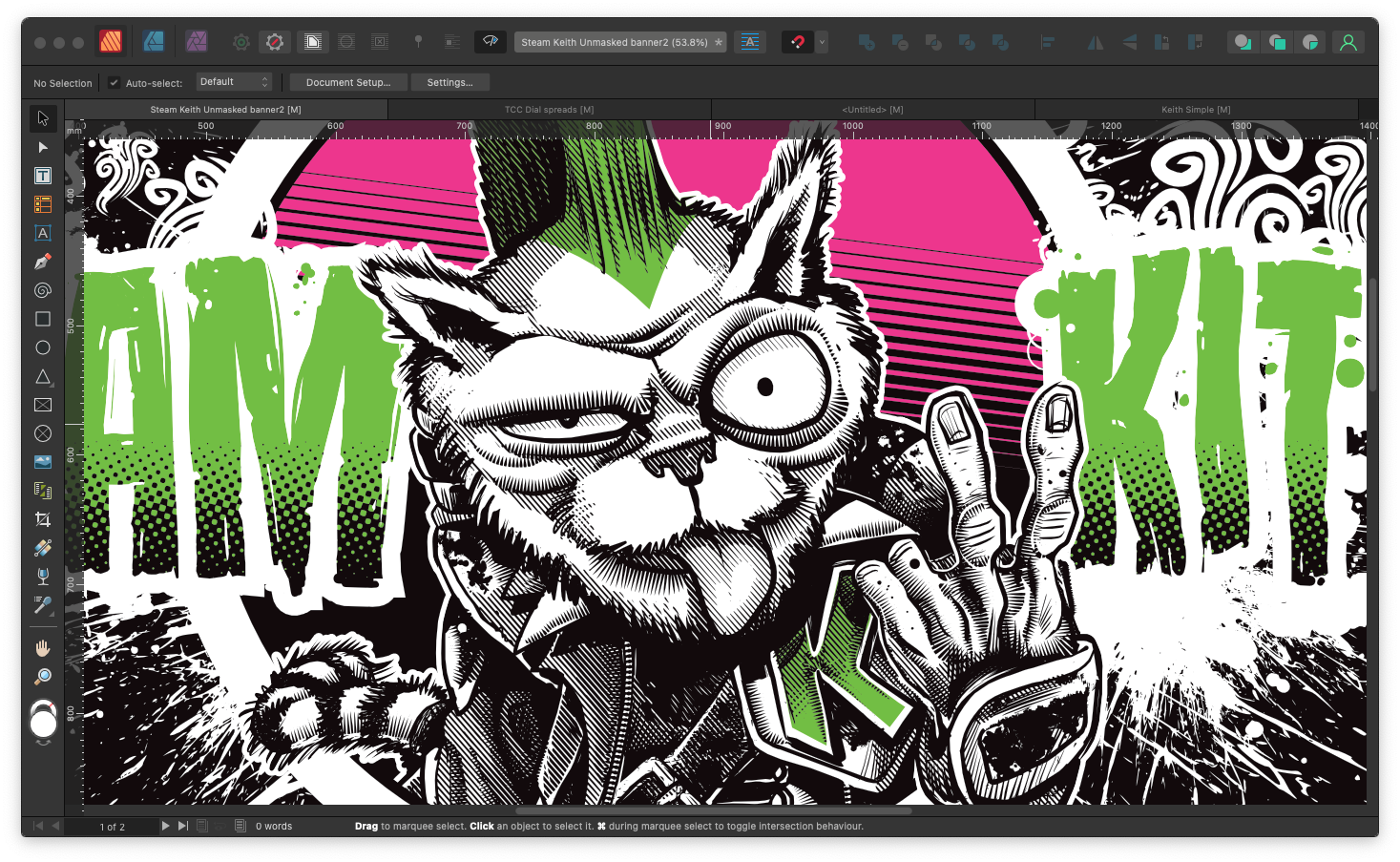Toggle Insert Behind Selection mode
Screen dimensions: 1400x862
[1242, 42]
